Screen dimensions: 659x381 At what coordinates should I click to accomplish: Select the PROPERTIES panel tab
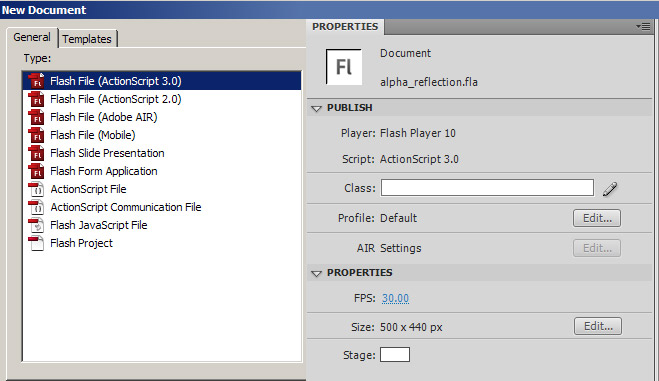(x=345, y=26)
